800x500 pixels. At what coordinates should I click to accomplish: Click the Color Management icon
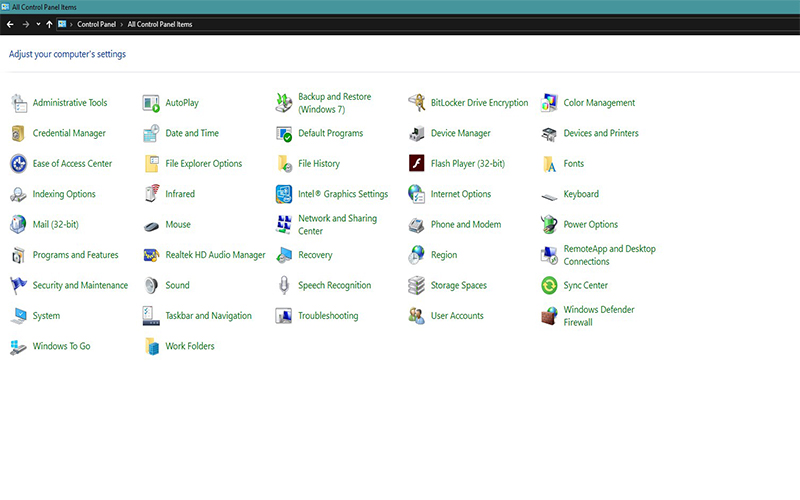click(x=549, y=103)
